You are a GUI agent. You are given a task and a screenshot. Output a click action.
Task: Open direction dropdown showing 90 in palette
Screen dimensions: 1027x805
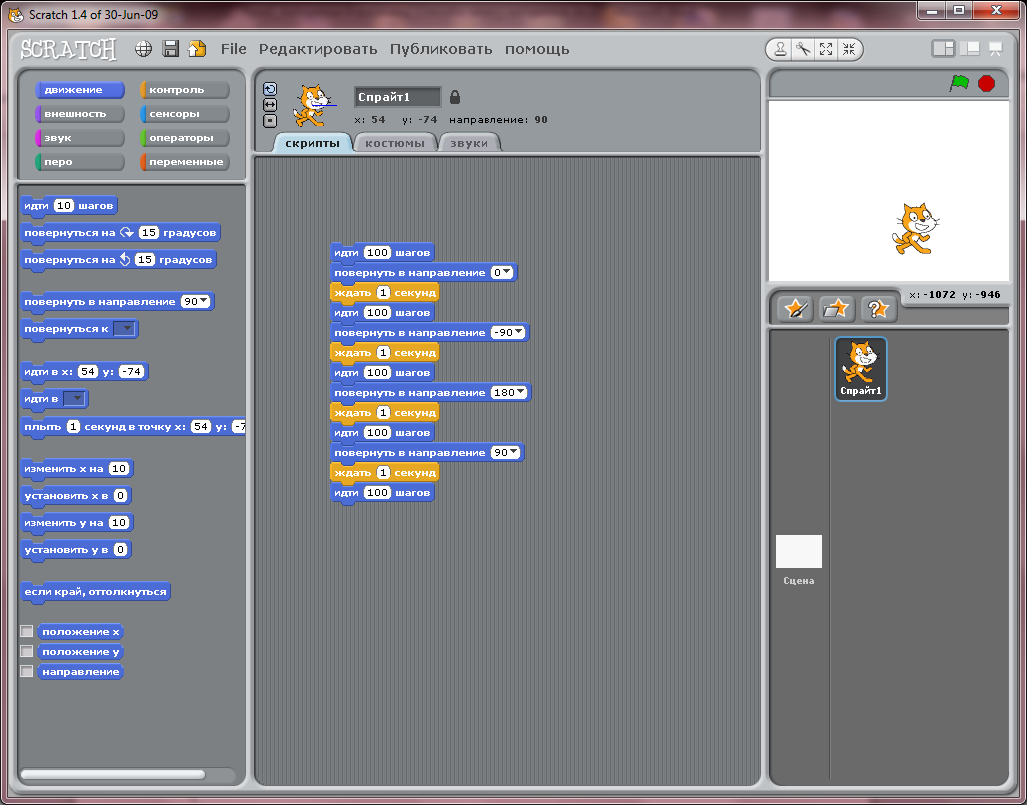click(x=204, y=301)
